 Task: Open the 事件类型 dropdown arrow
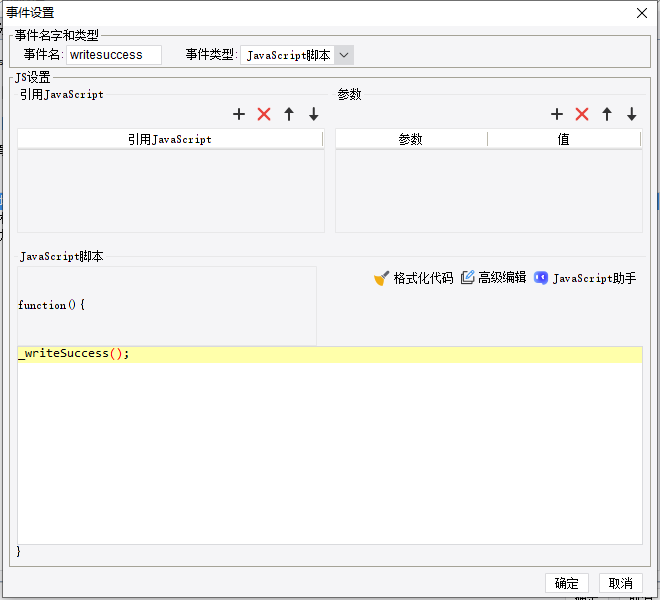click(x=344, y=55)
